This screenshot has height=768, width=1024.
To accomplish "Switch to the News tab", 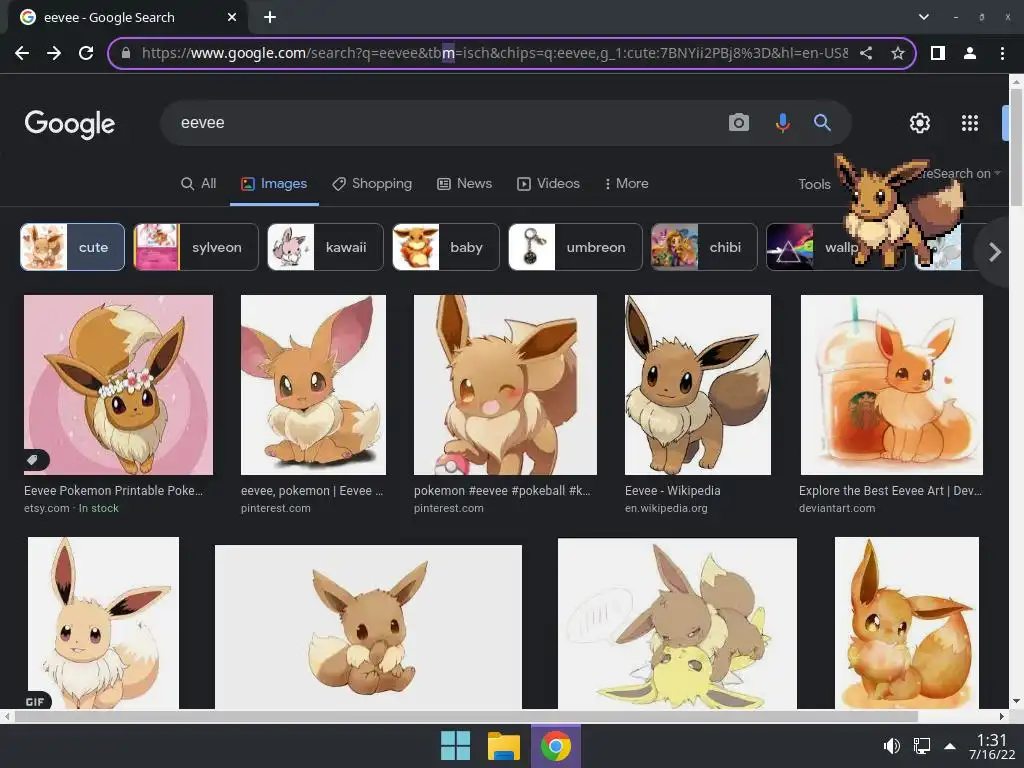I will [464, 184].
